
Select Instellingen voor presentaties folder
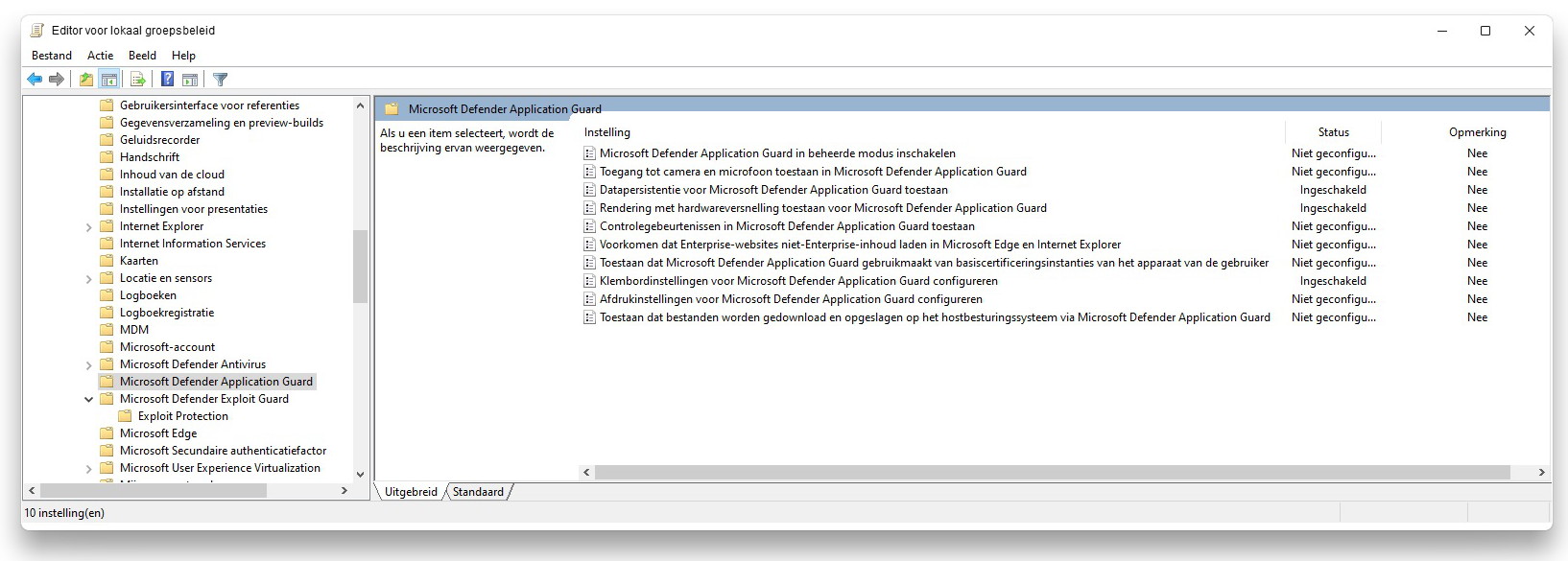tap(193, 209)
